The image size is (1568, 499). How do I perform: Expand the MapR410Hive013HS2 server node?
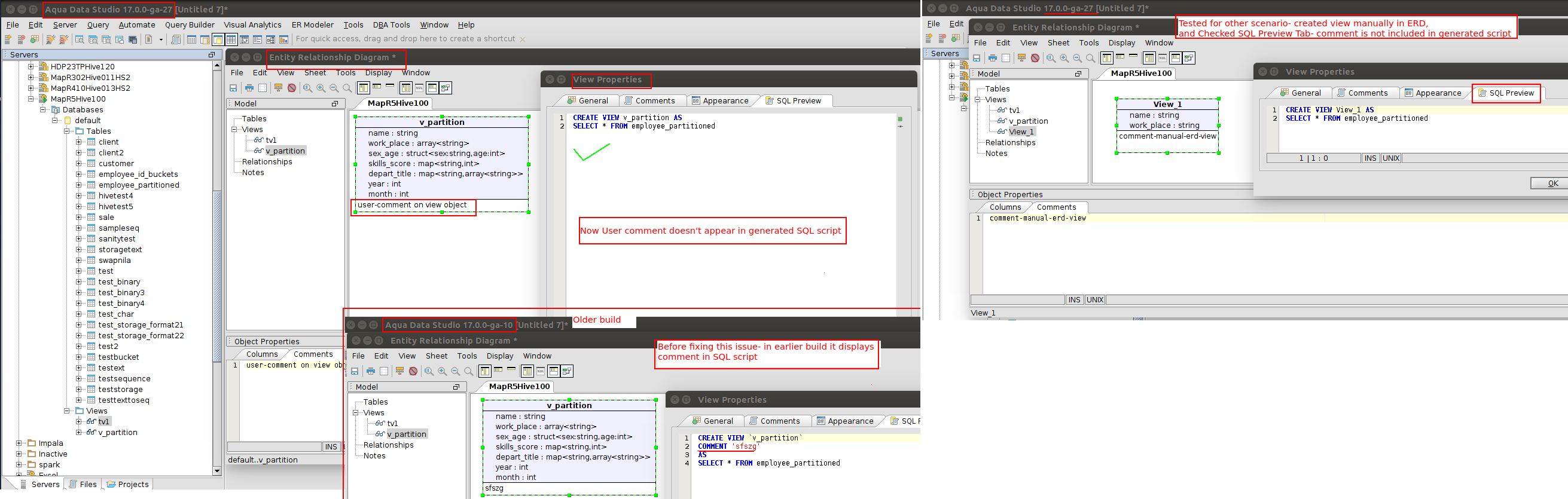tap(31, 88)
